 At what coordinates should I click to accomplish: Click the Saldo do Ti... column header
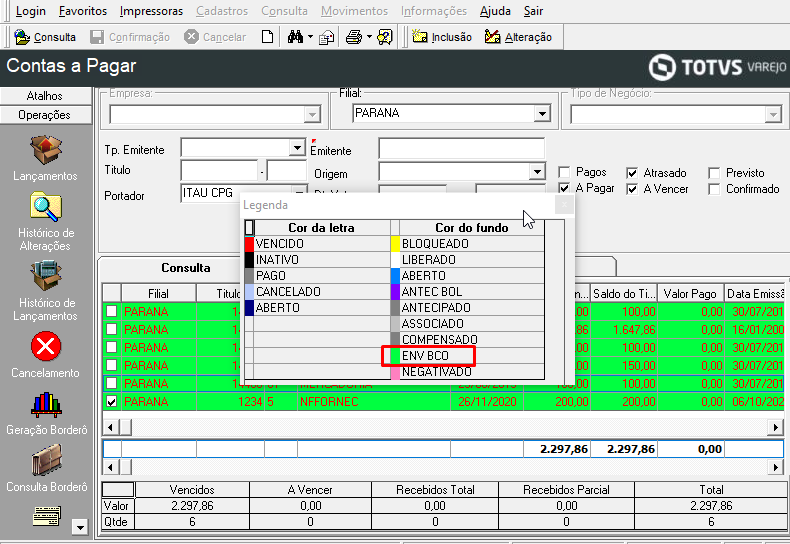coord(624,294)
